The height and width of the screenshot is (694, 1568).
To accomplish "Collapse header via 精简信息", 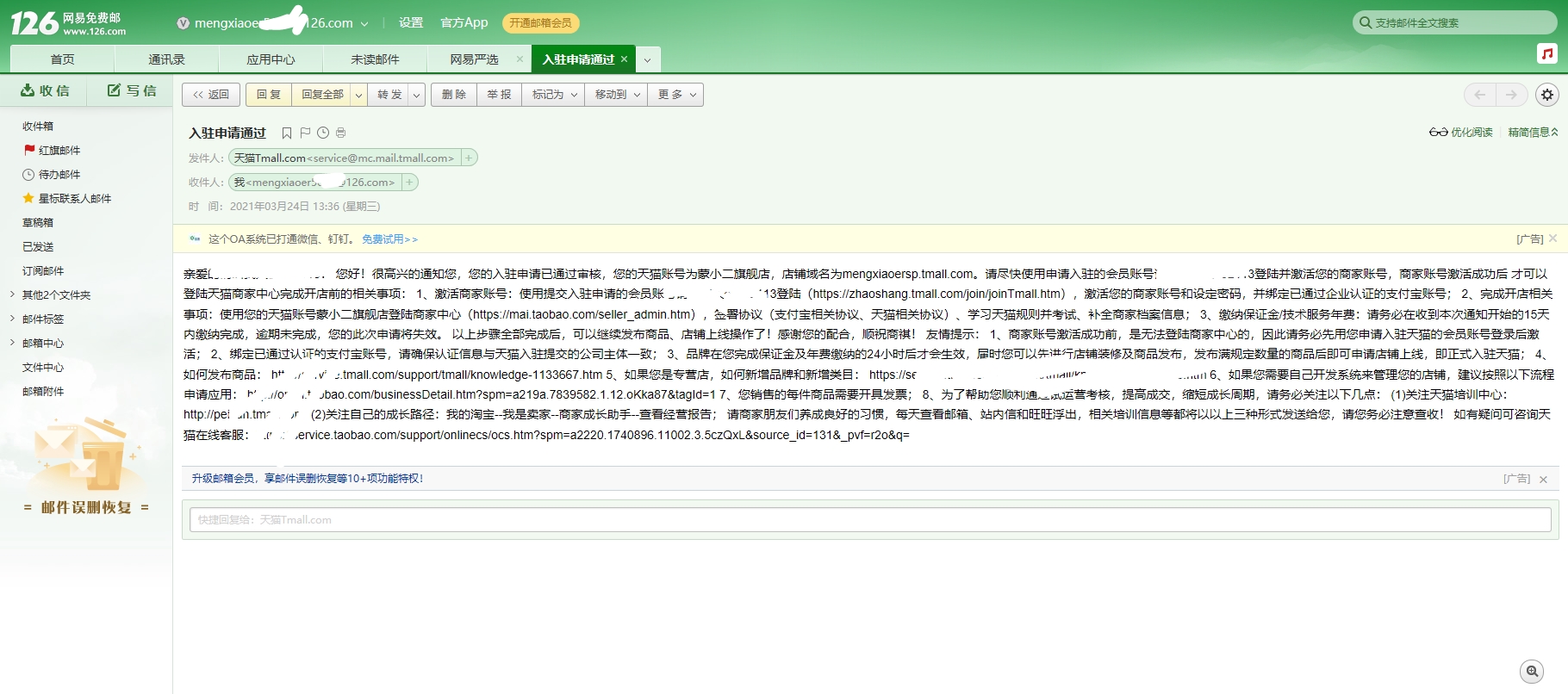I will point(1533,133).
